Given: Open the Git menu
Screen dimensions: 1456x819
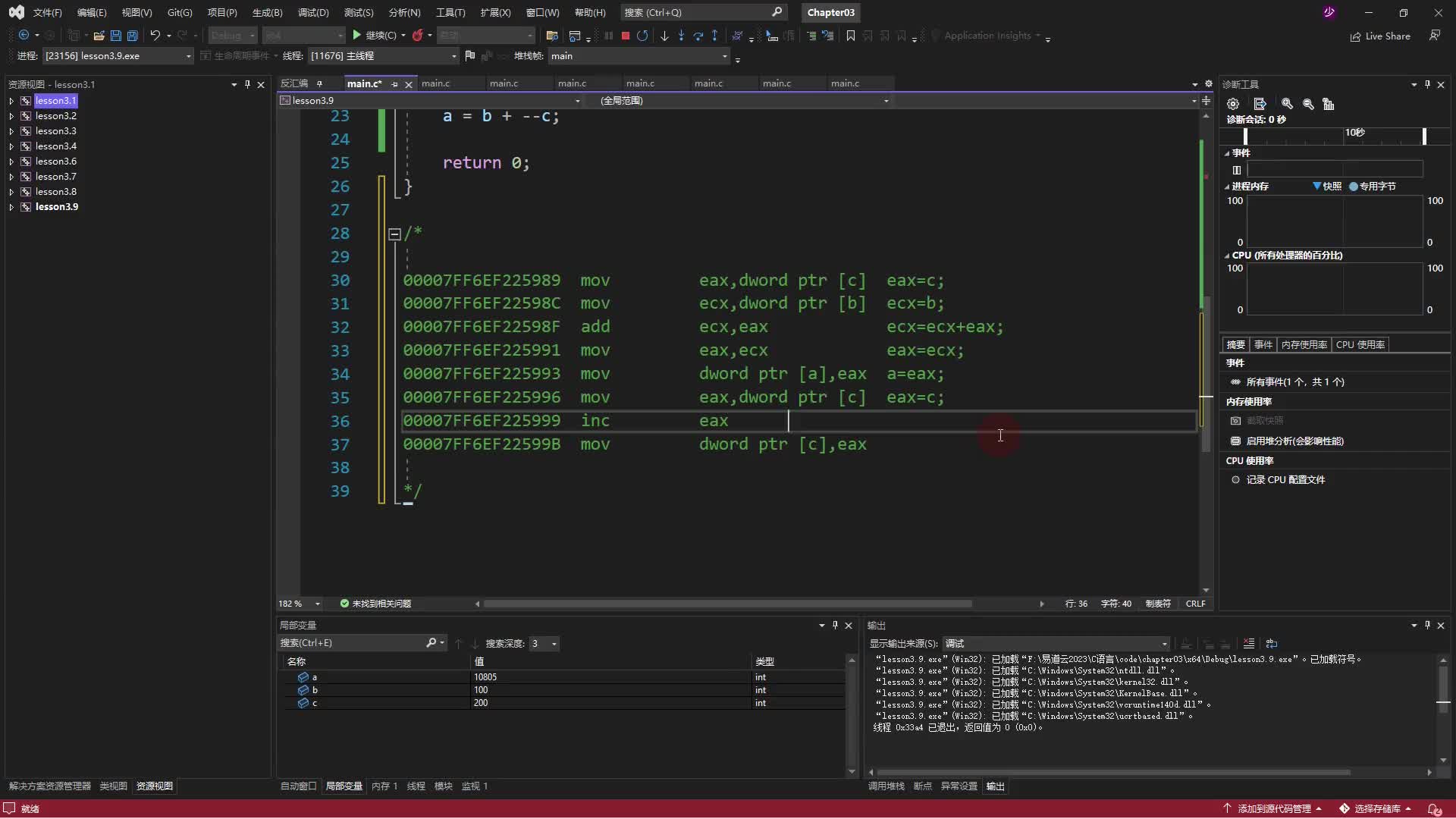Looking at the screenshot, I should [180, 13].
